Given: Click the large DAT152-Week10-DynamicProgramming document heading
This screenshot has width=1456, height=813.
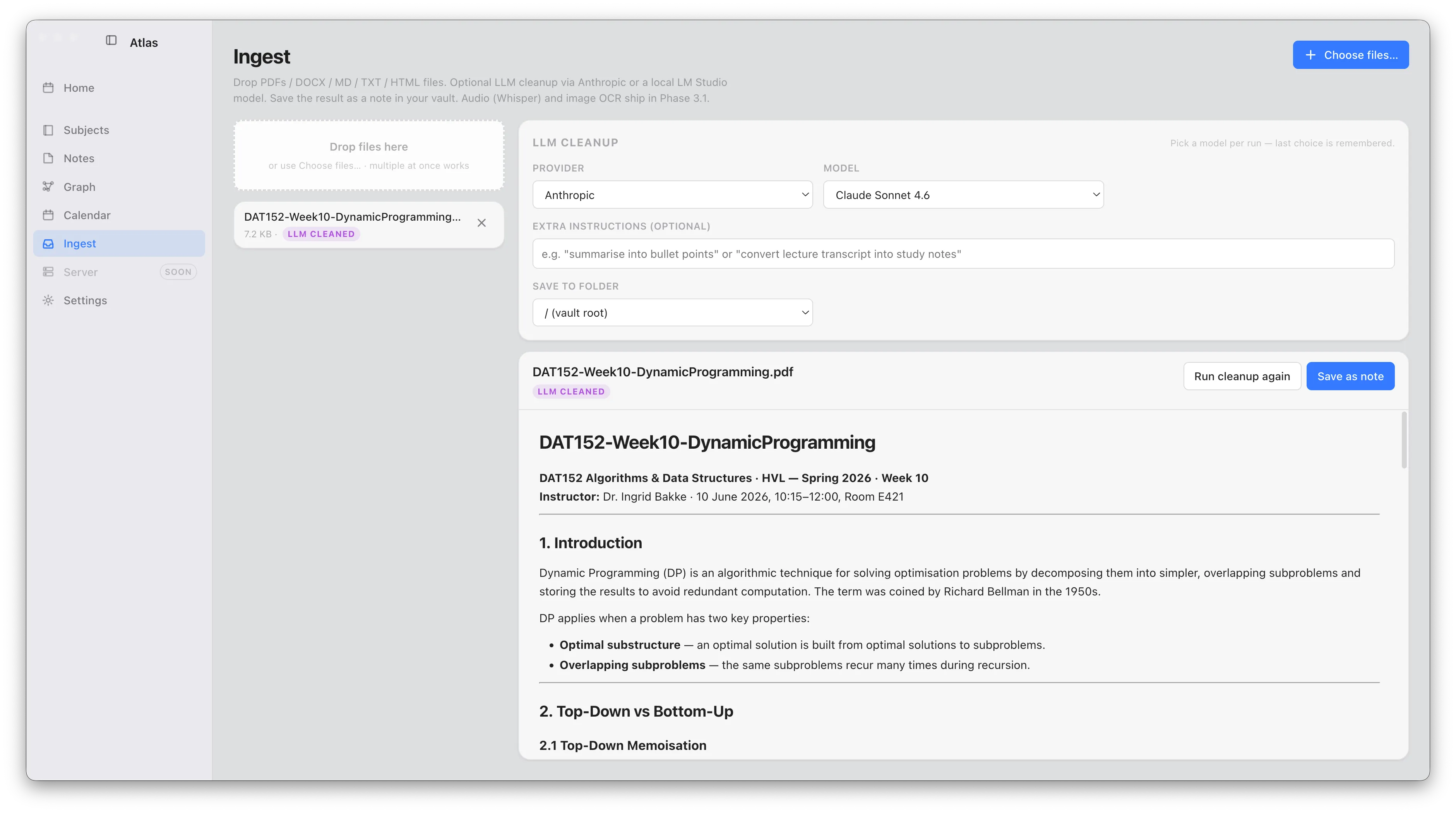Looking at the screenshot, I should point(707,442).
